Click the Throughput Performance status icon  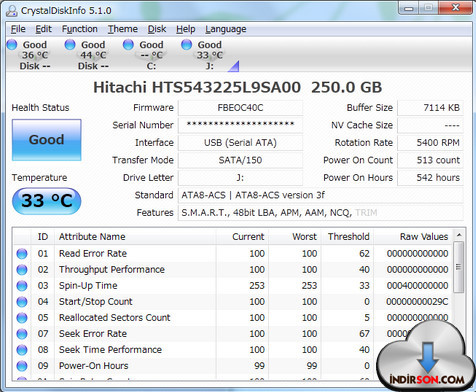point(22,270)
